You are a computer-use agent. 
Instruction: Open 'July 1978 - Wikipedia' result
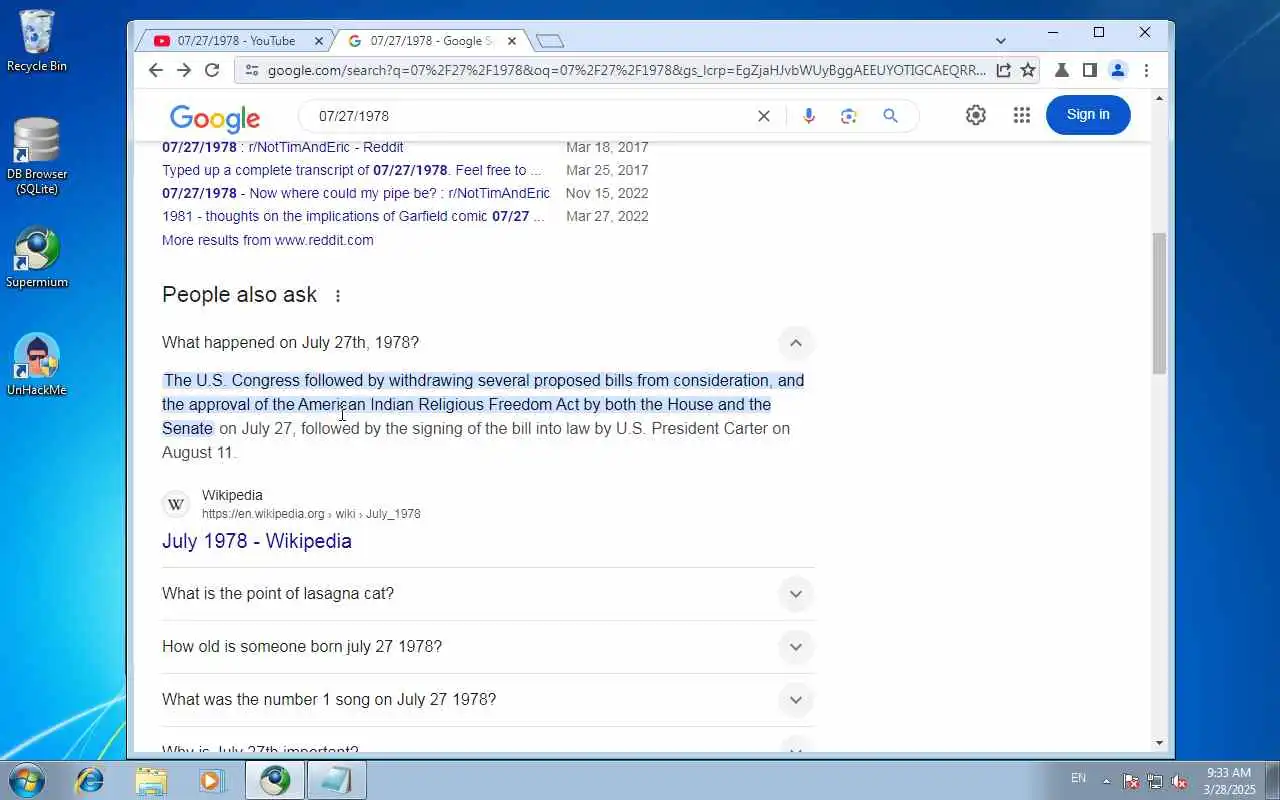(257, 541)
